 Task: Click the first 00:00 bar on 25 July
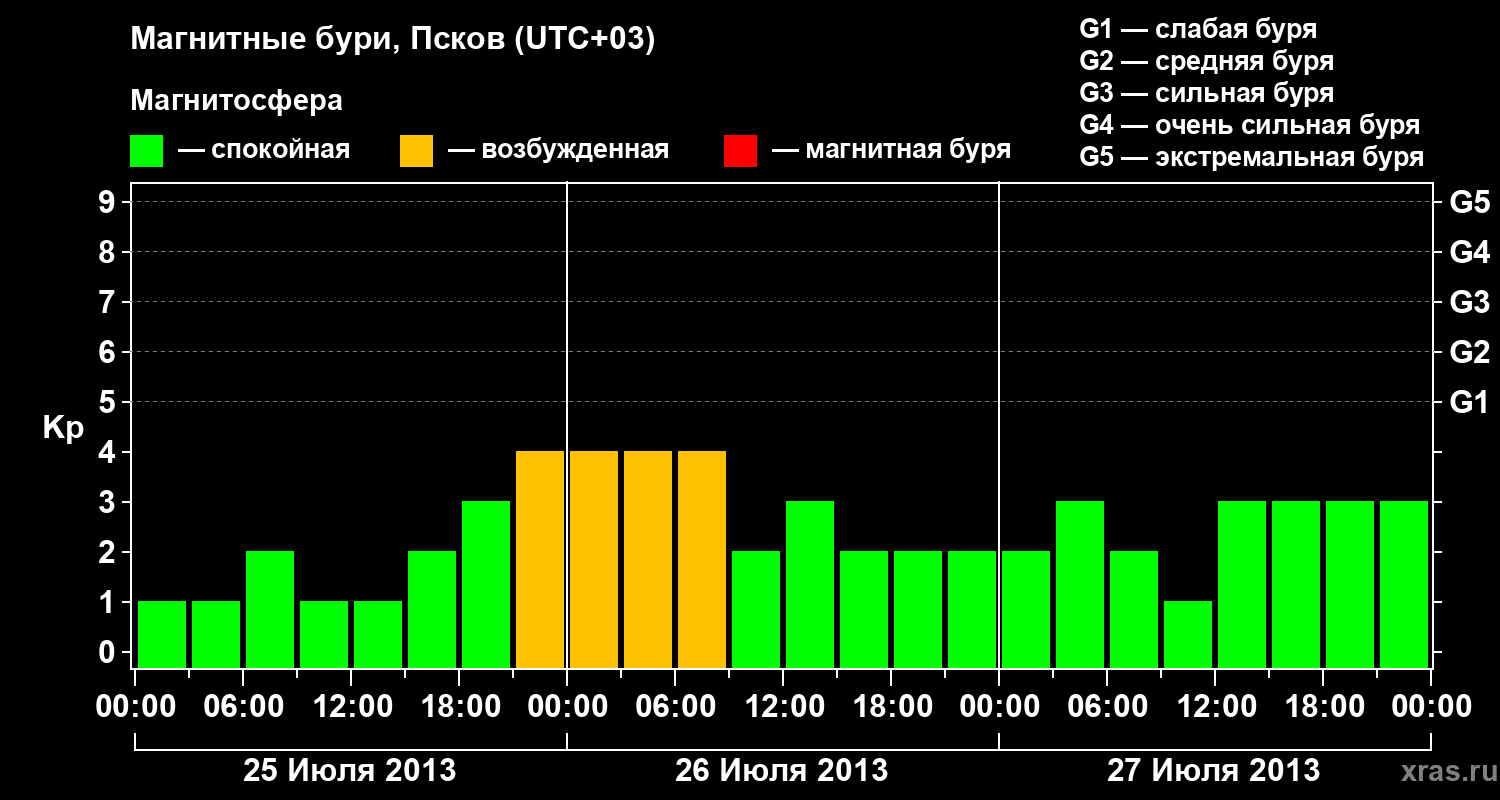(162, 634)
